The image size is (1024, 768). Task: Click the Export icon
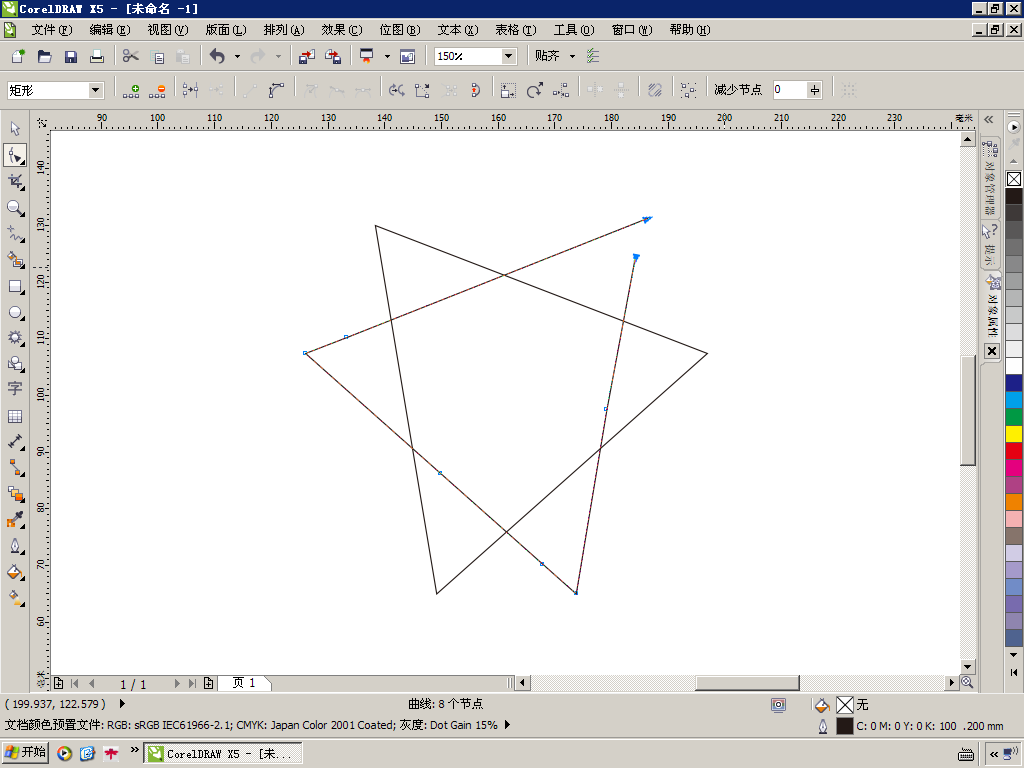click(333, 56)
